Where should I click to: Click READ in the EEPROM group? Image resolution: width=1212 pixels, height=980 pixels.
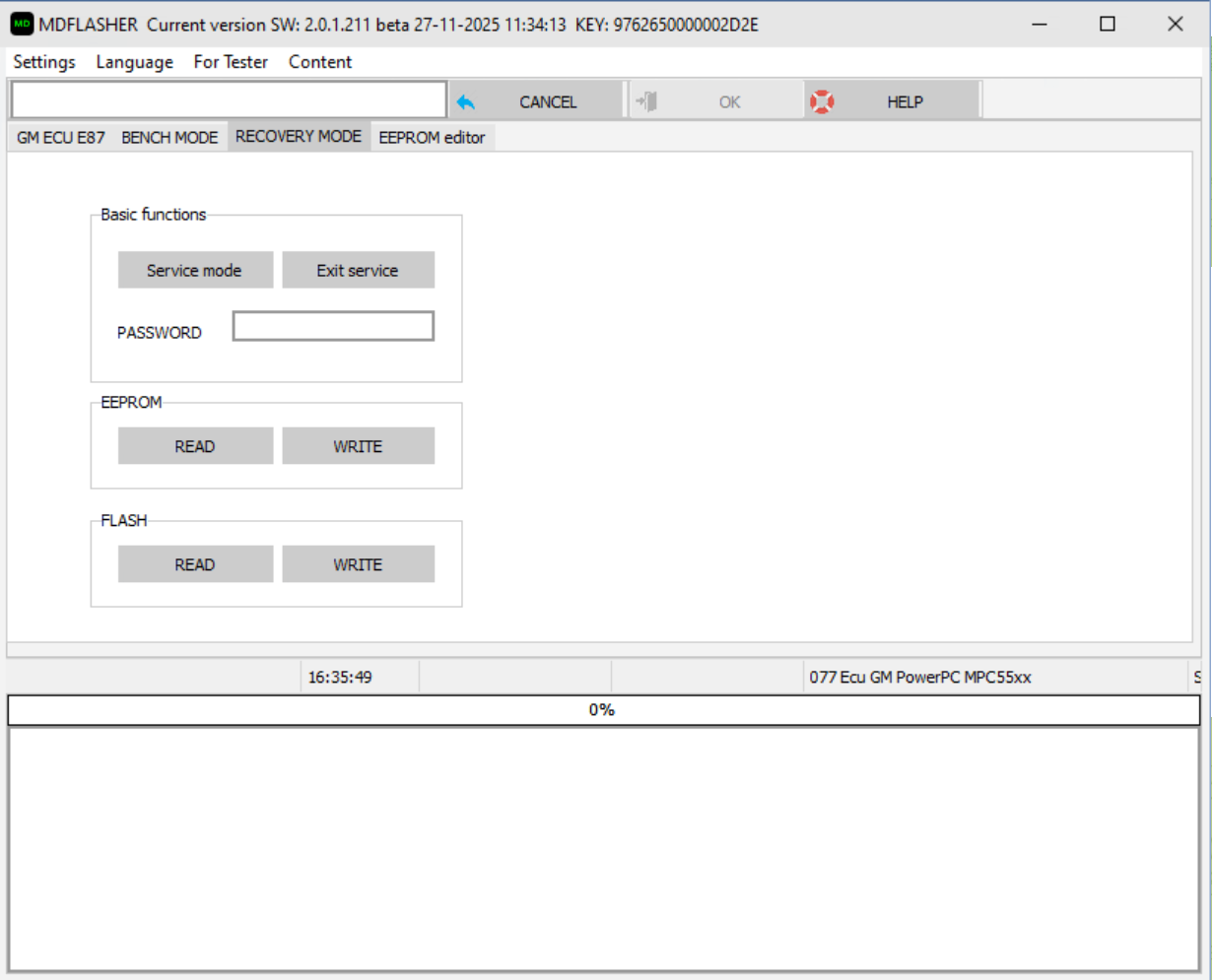(195, 446)
